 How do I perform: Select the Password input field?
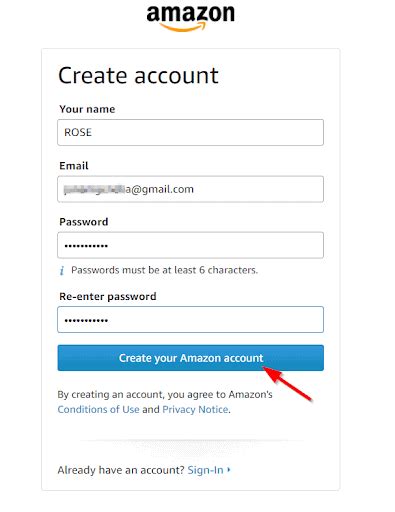coord(190,245)
